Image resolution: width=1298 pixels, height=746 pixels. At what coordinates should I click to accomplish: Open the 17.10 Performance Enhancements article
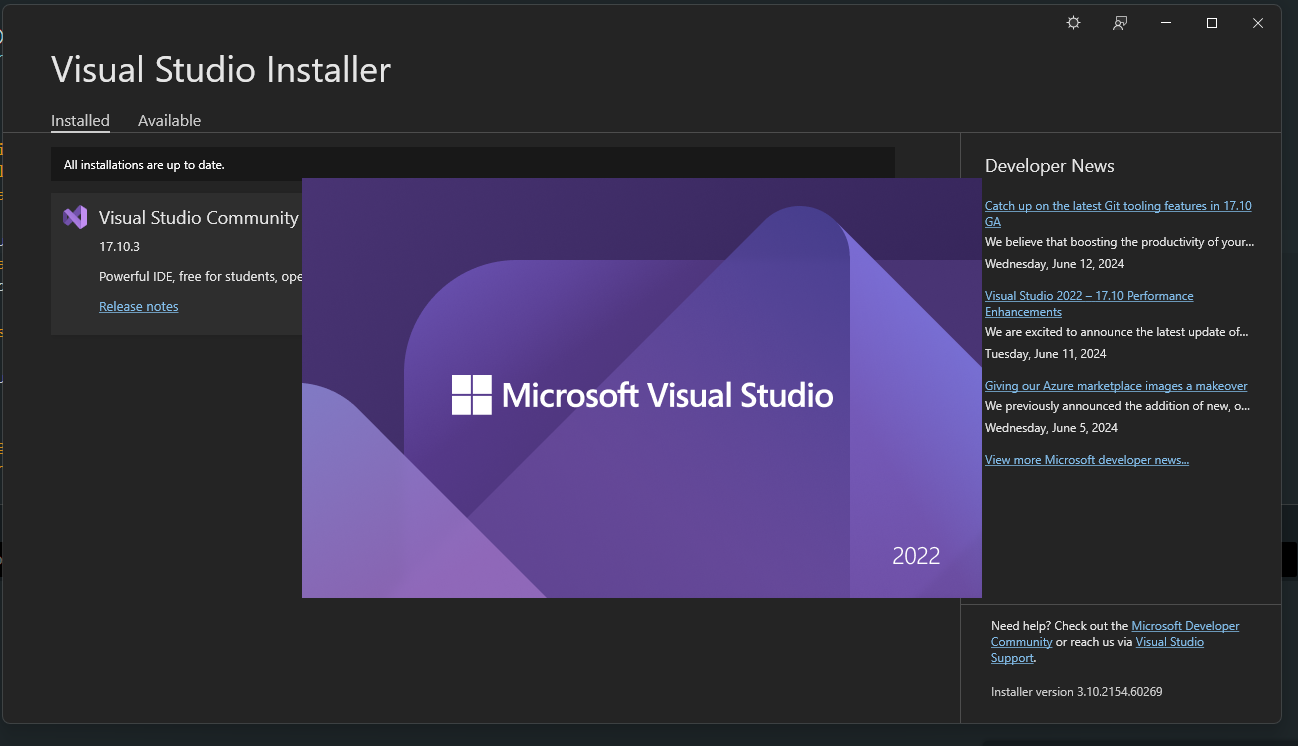tap(1089, 303)
